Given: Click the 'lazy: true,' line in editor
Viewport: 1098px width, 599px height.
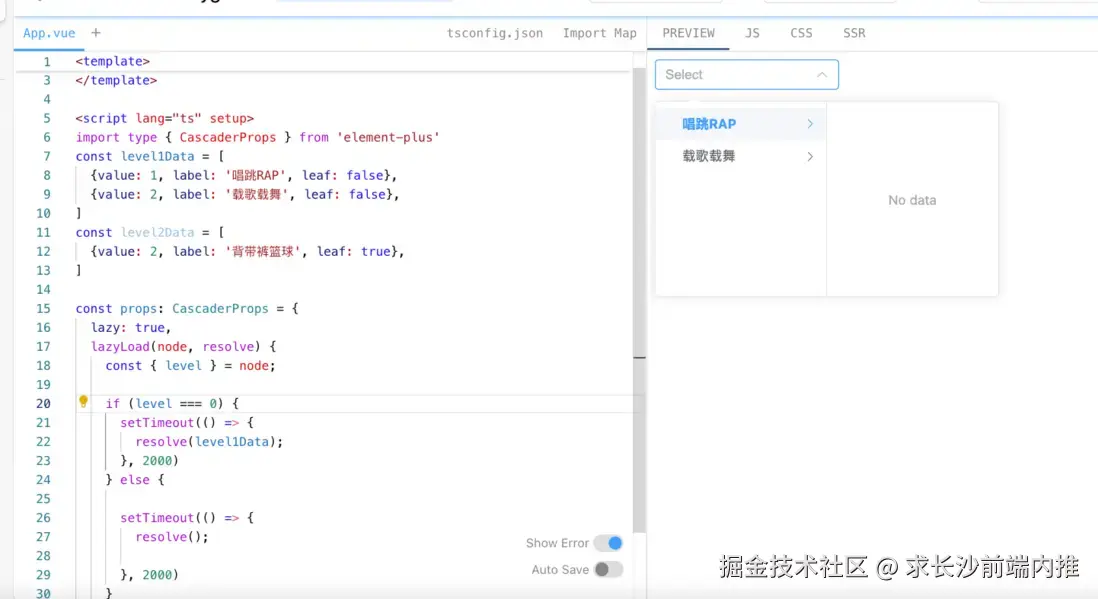Looking at the screenshot, I should pos(130,327).
